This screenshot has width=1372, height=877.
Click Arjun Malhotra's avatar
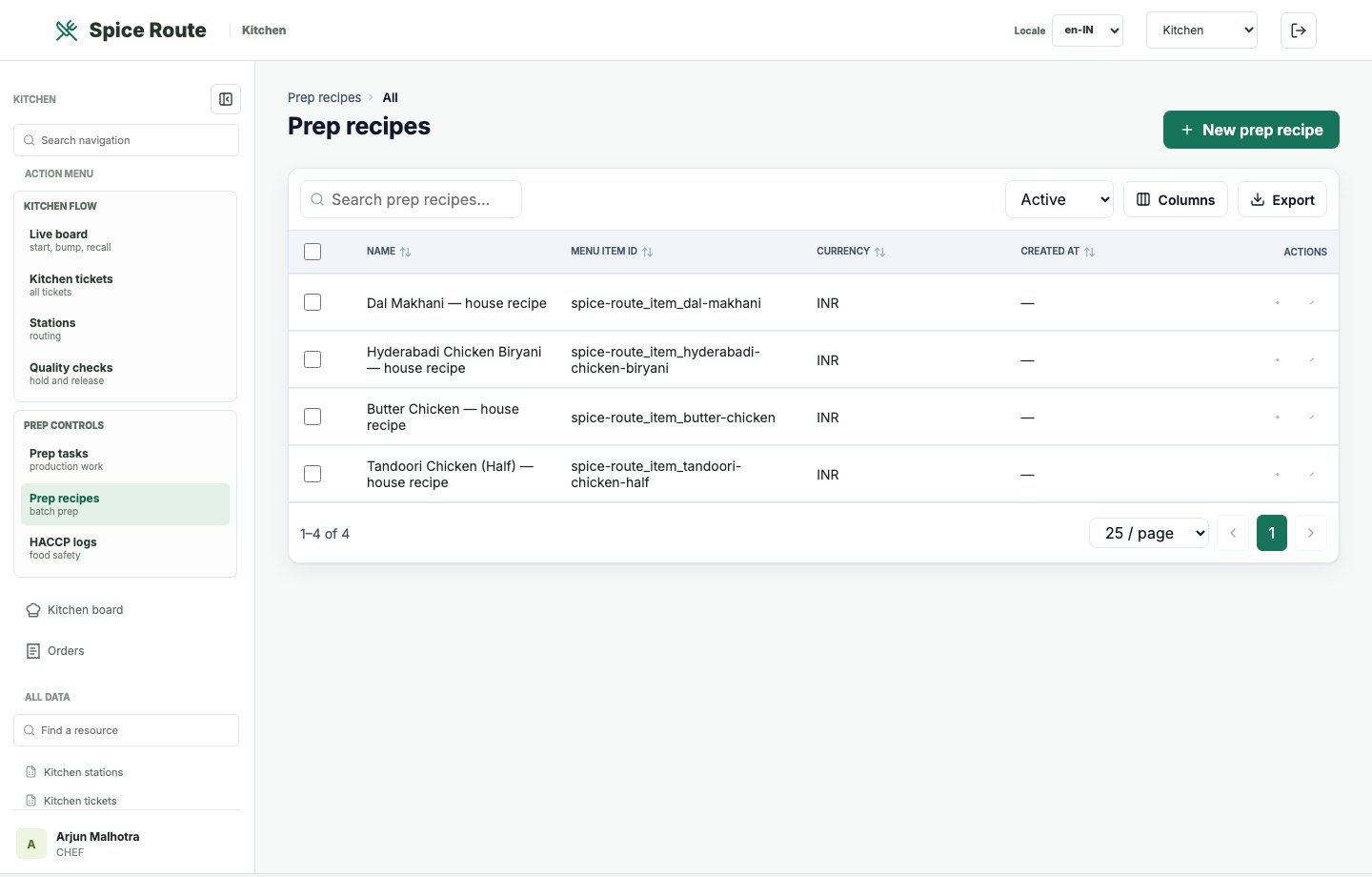click(x=31, y=844)
